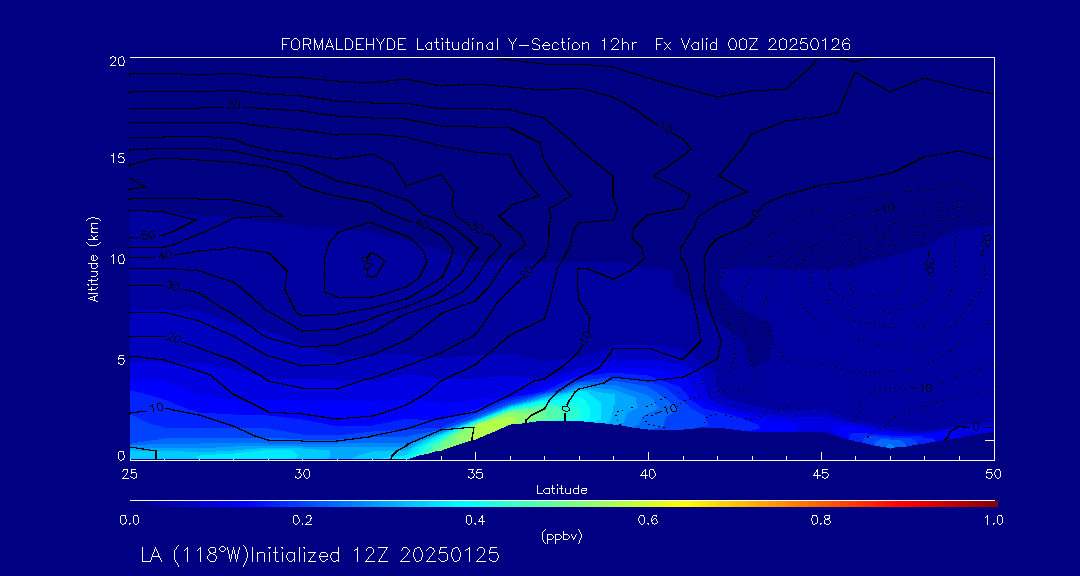Click the 0.4 color scale tick label

coord(475,521)
